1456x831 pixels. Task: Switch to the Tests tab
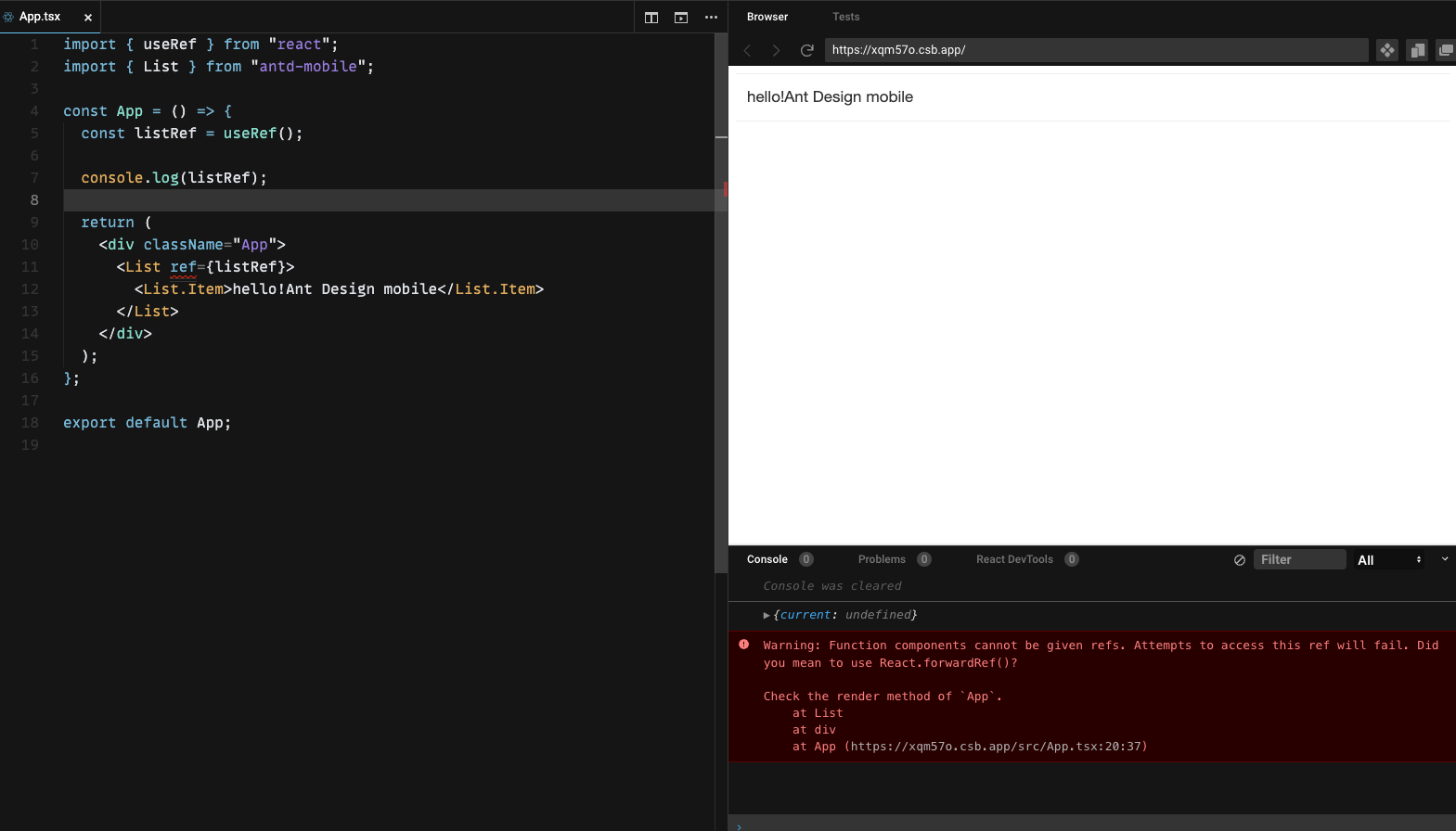click(845, 17)
